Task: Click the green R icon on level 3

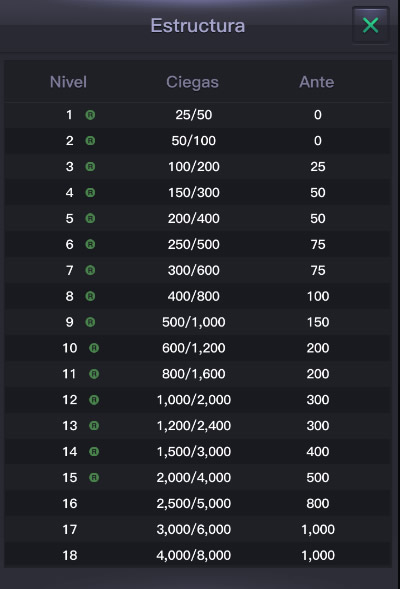Action: pos(90,166)
